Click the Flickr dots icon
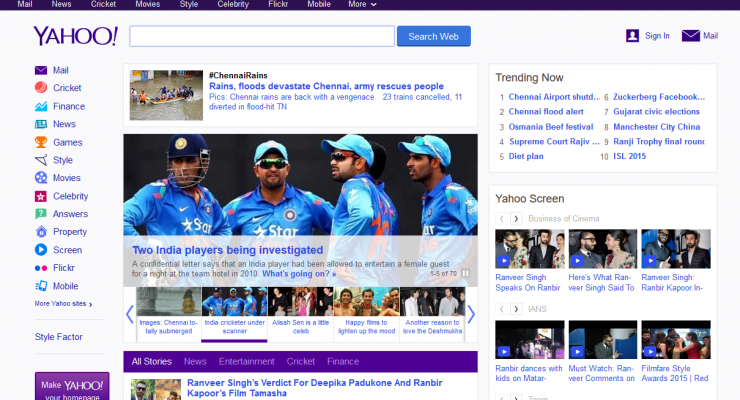Screen dimensions: 740x400 [x=41, y=268]
